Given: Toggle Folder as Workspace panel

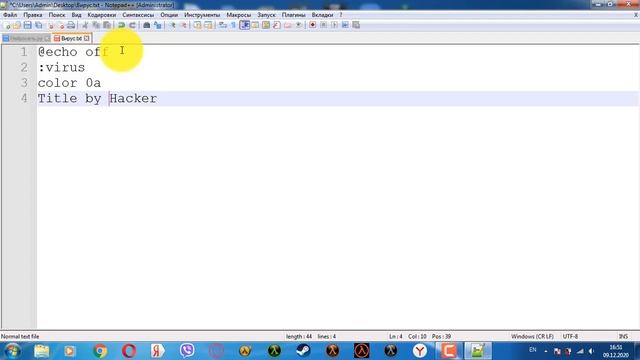Looking at the screenshot, I should click(x=288, y=25).
